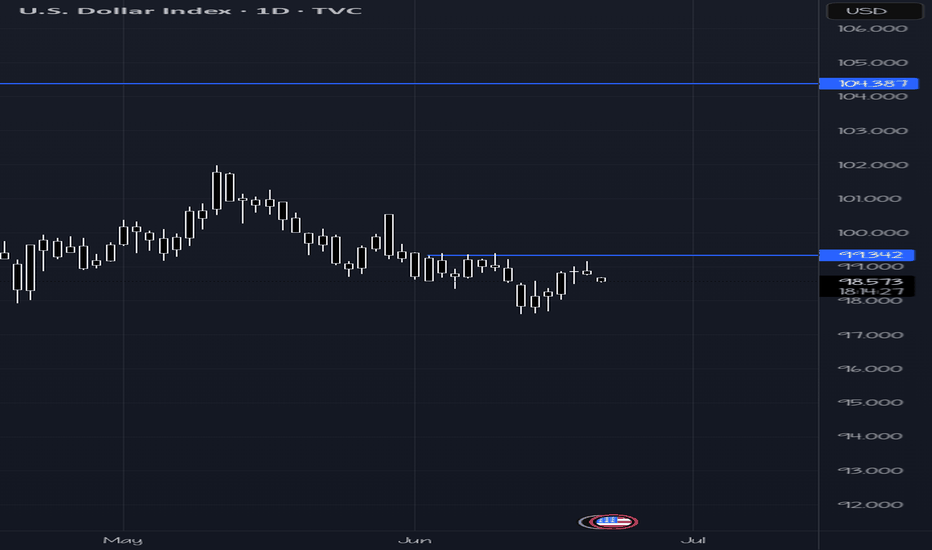Click the countdown timer 18:14:27
Image resolution: width=932 pixels, height=550 pixels.
(871, 291)
